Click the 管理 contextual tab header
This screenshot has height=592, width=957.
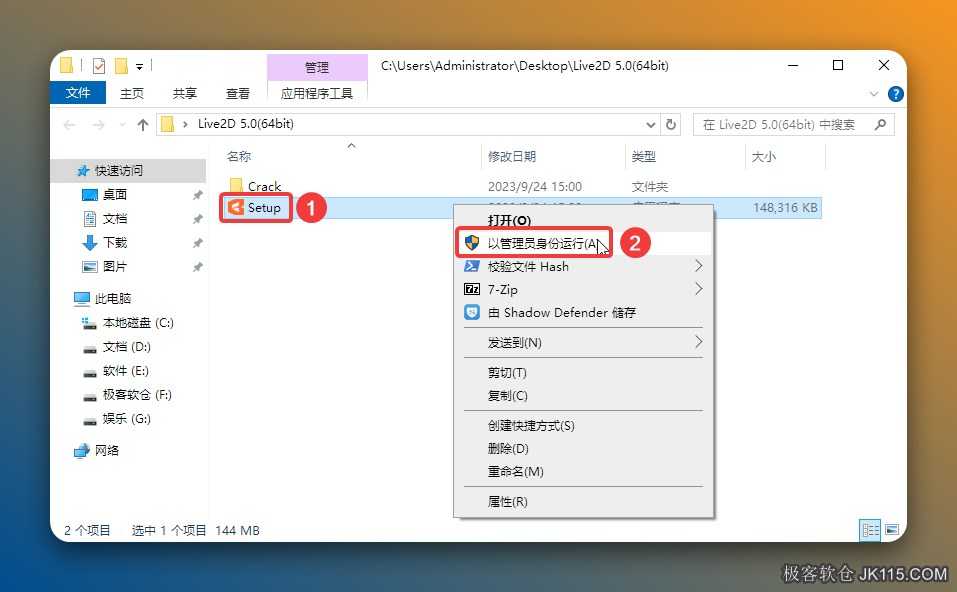click(317, 67)
